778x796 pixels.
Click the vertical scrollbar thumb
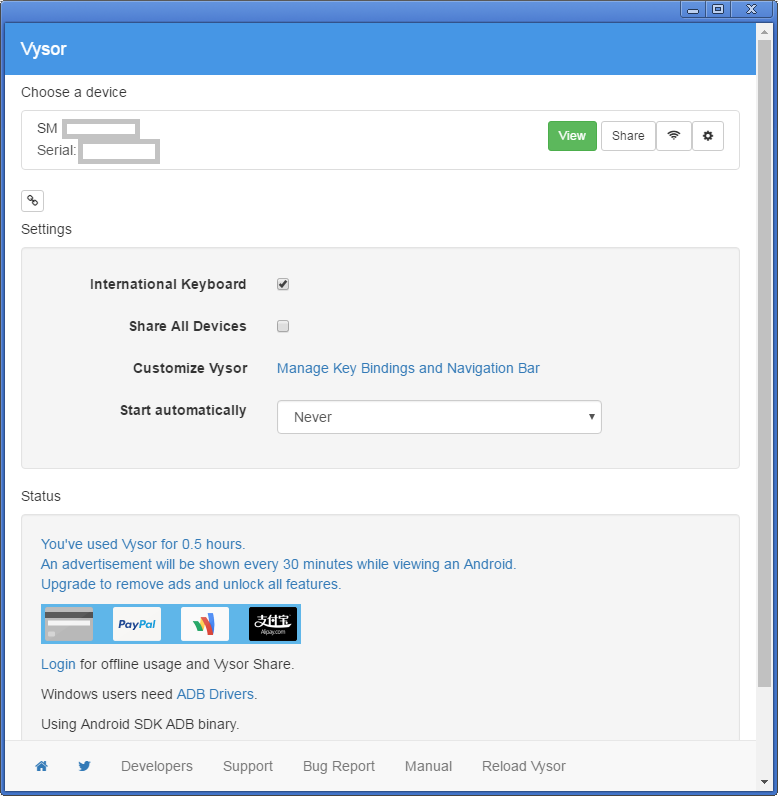pos(764,363)
